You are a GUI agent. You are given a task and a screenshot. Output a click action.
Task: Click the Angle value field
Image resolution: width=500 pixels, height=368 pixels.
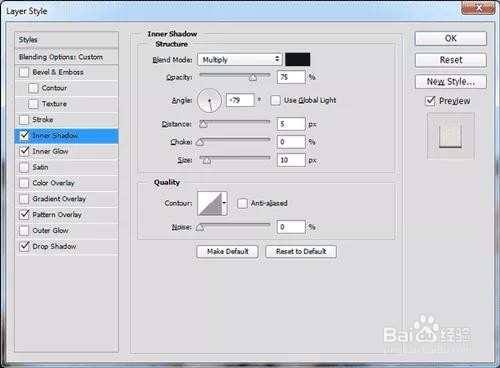click(x=240, y=100)
